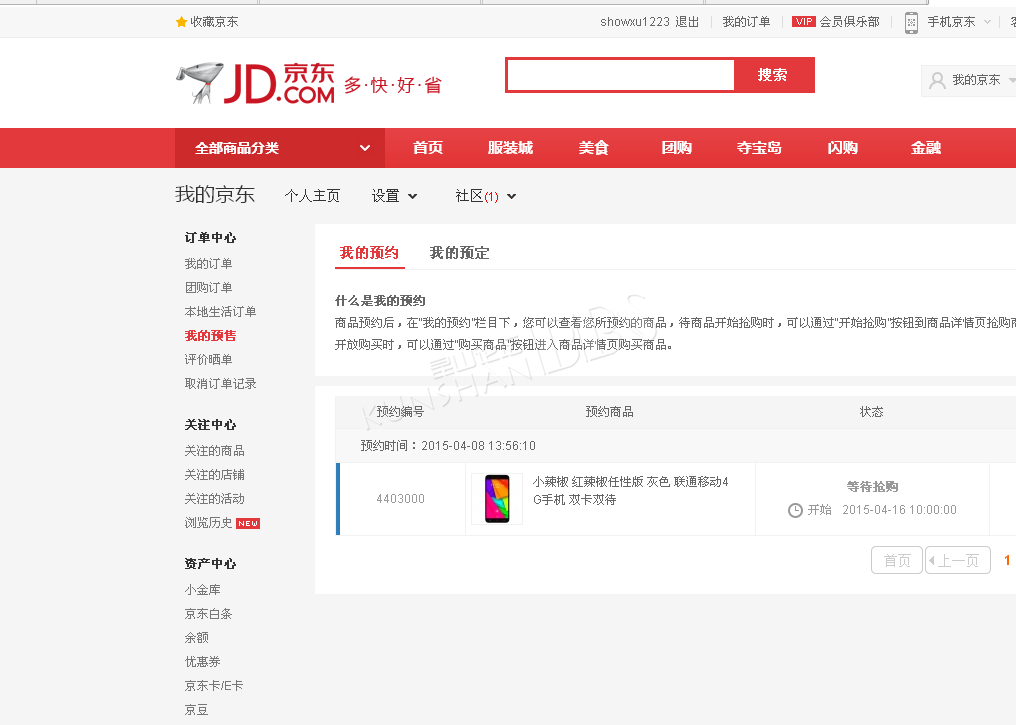The height and width of the screenshot is (725, 1016).
Task: Select 我的预售 in the sidebar
Action: 211,336
